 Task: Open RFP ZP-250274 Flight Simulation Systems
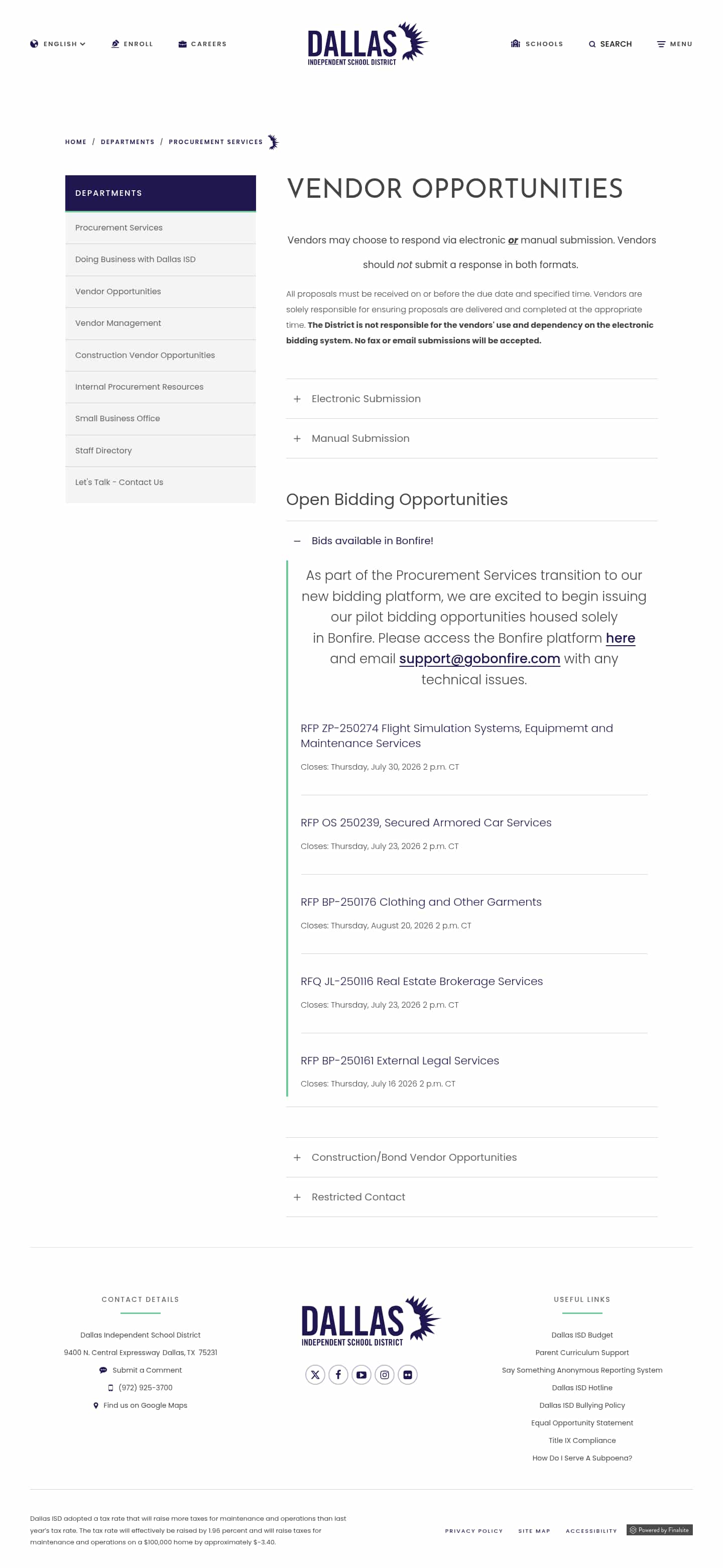tap(456, 736)
